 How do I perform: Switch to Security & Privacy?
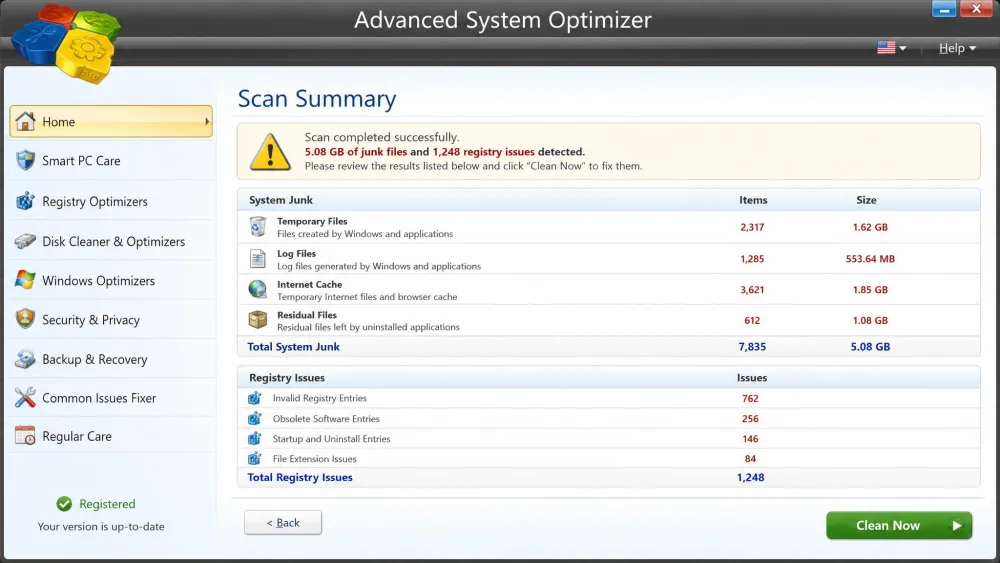(x=111, y=319)
